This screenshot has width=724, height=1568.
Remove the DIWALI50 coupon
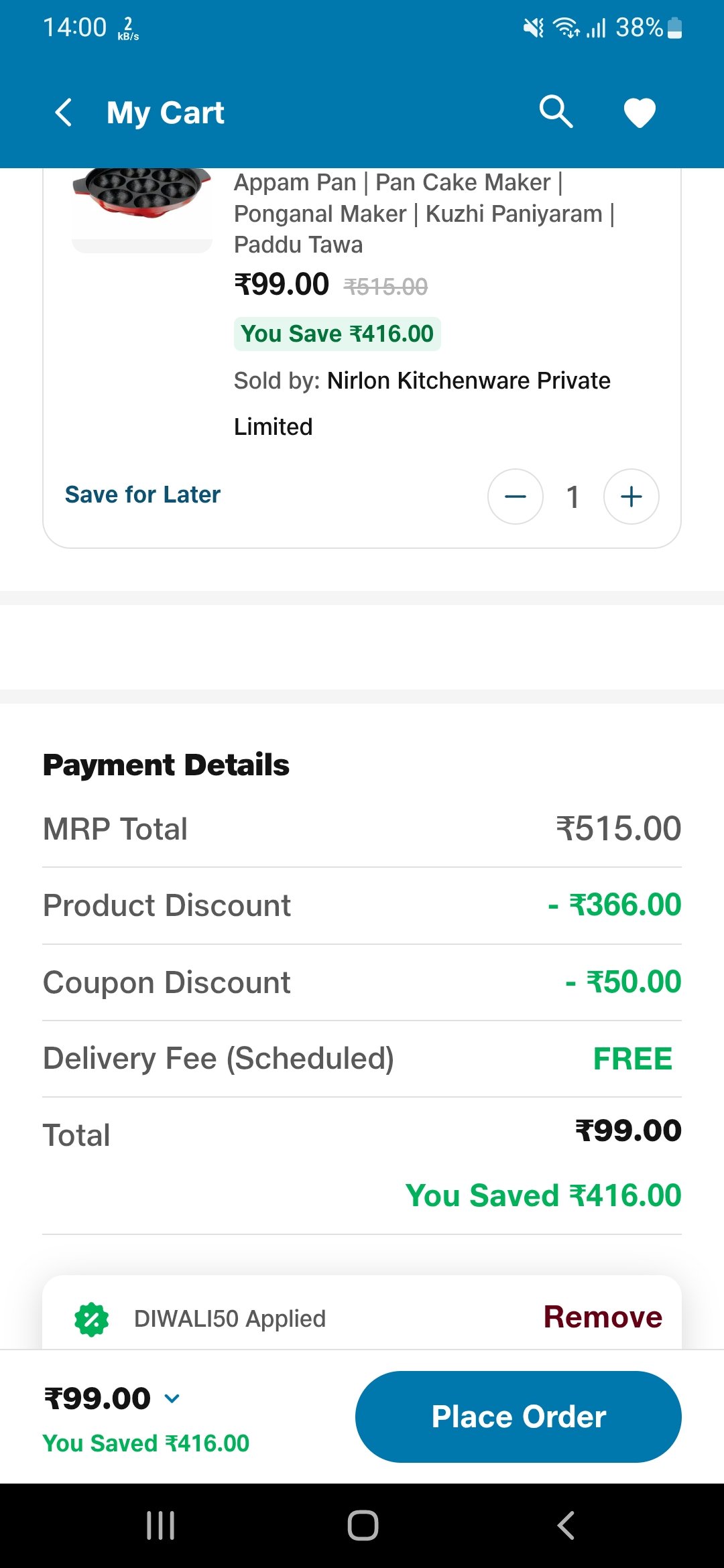click(602, 1317)
